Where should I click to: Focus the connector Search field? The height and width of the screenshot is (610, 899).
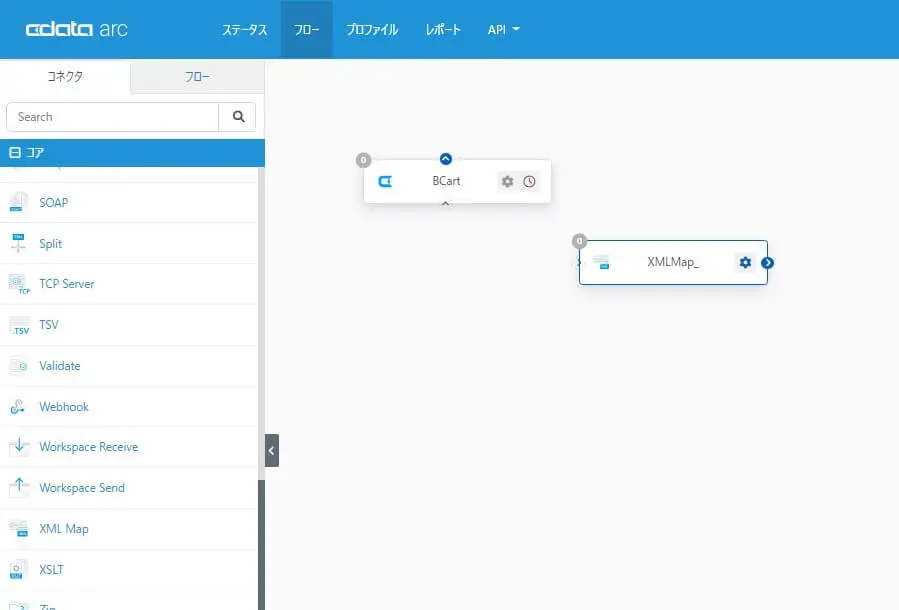pyautogui.click(x=112, y=117)
